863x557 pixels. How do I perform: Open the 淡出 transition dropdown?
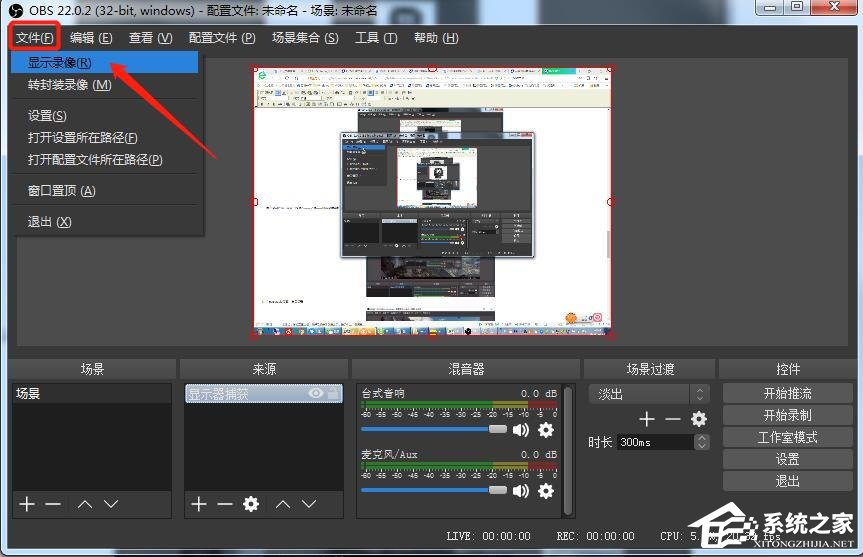(648, 394)
